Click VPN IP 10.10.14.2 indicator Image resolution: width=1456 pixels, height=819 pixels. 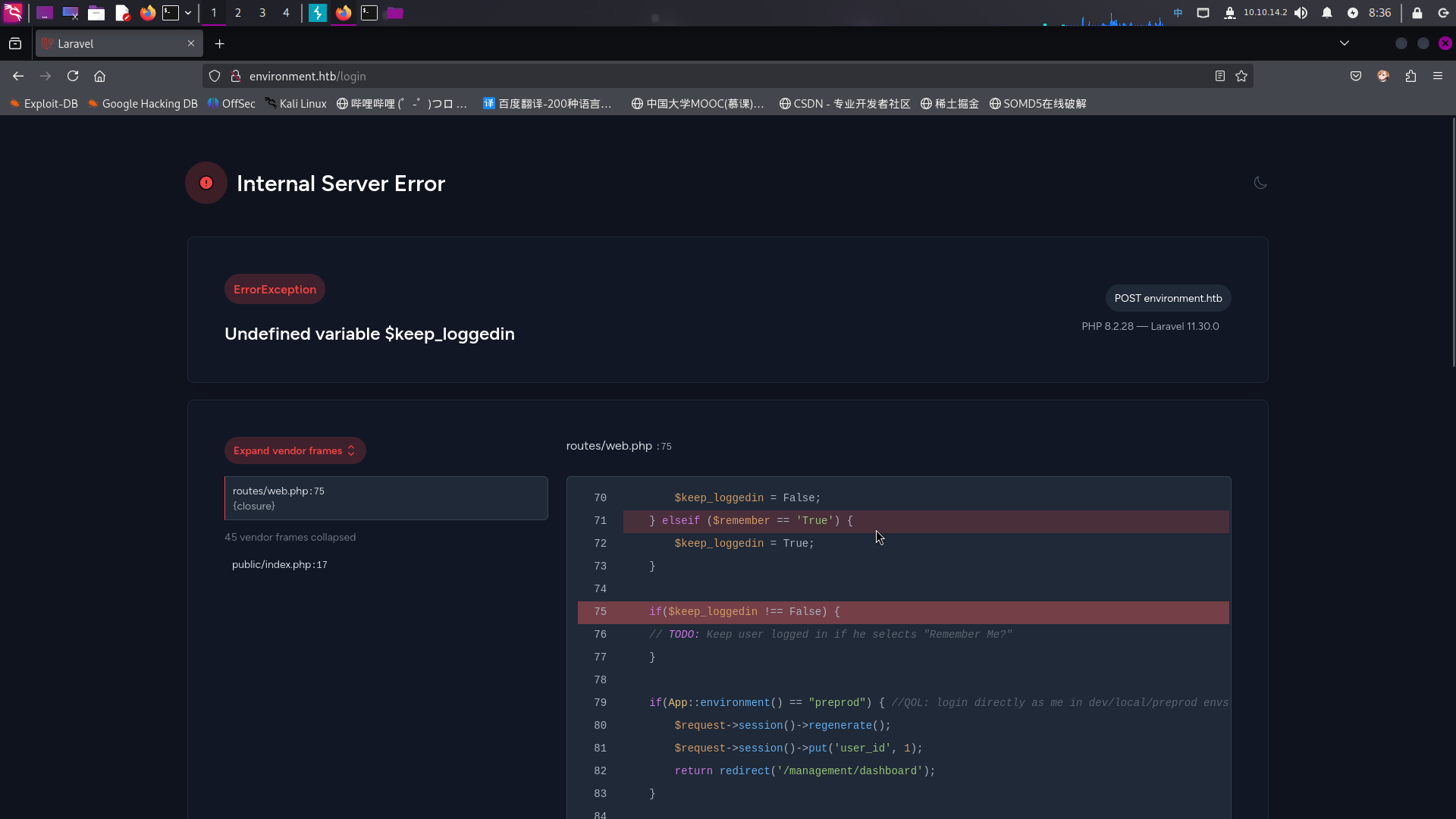[1266, 13]
